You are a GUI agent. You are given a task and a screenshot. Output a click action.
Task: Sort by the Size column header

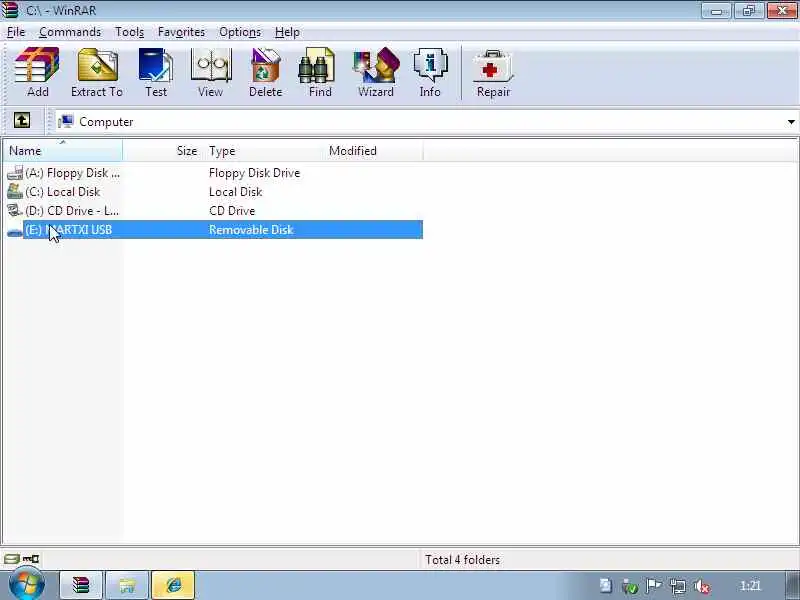163,151
